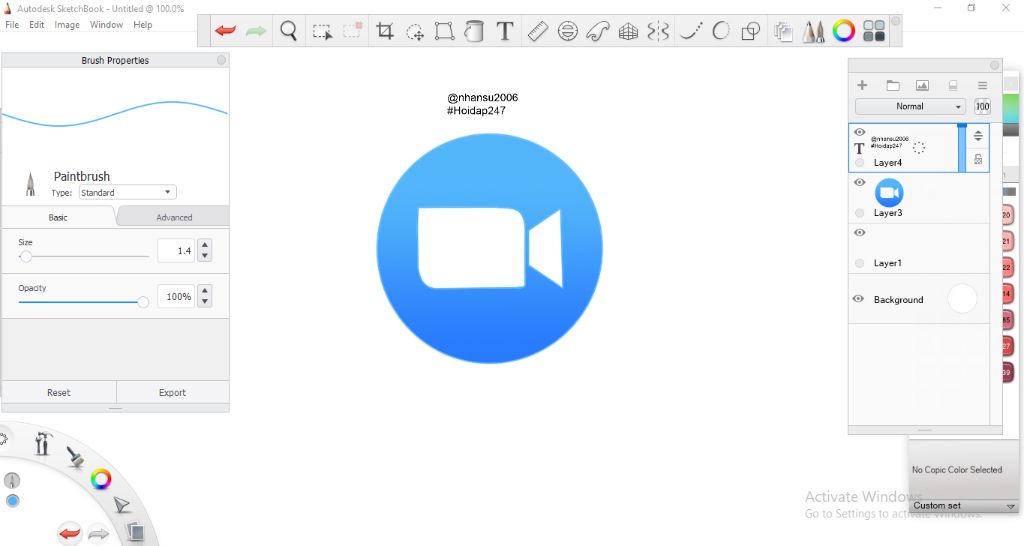Screen dimensions: 1024x546
Task: Open the Color Editor wheel in toolbar
Action: pos(843,31)
